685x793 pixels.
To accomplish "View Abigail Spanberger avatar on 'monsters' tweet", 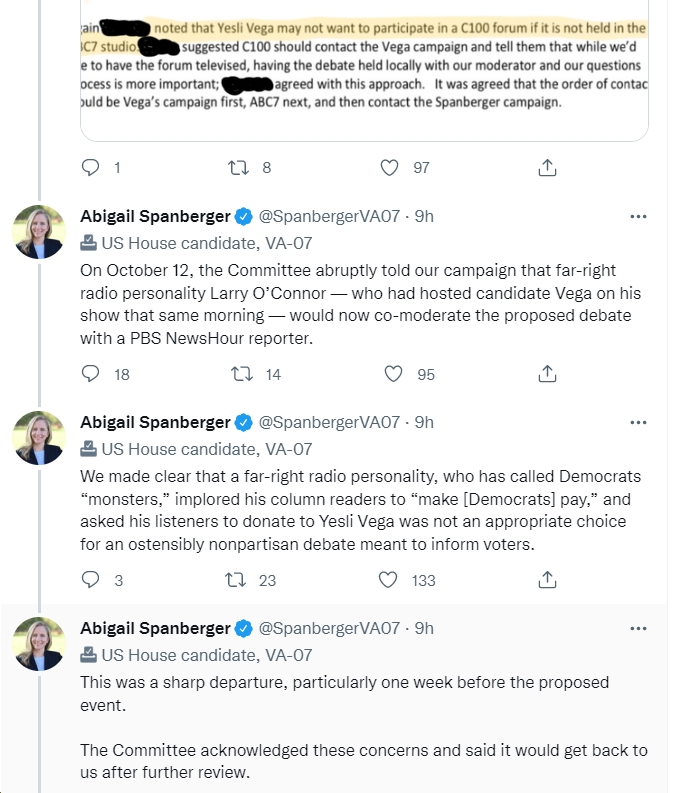I will (x=39, y=438).
